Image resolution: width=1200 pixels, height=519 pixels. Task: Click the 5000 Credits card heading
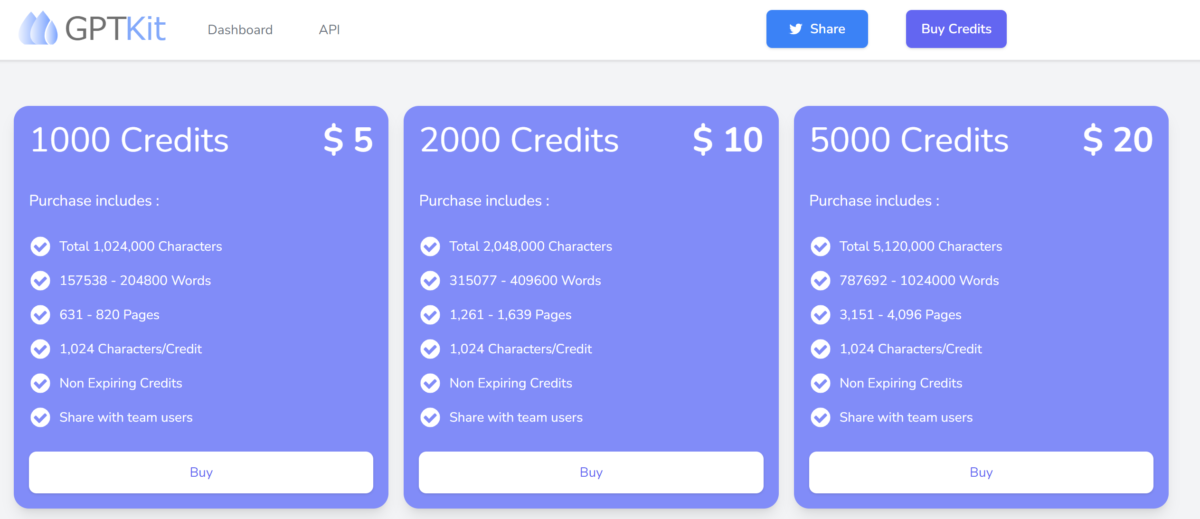point(909,140)
